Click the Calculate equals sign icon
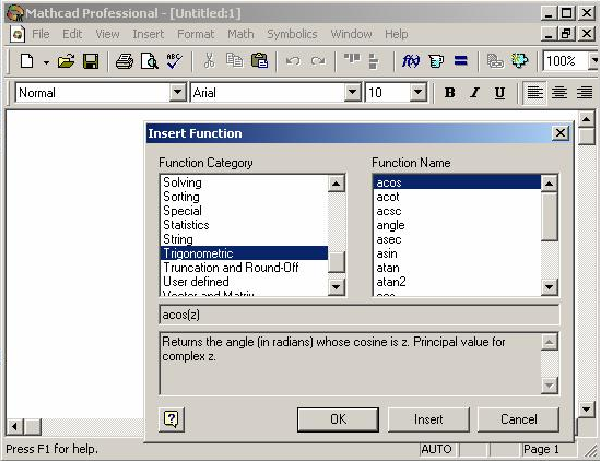This screenshot has height=461, width=600. click(461, 61)
